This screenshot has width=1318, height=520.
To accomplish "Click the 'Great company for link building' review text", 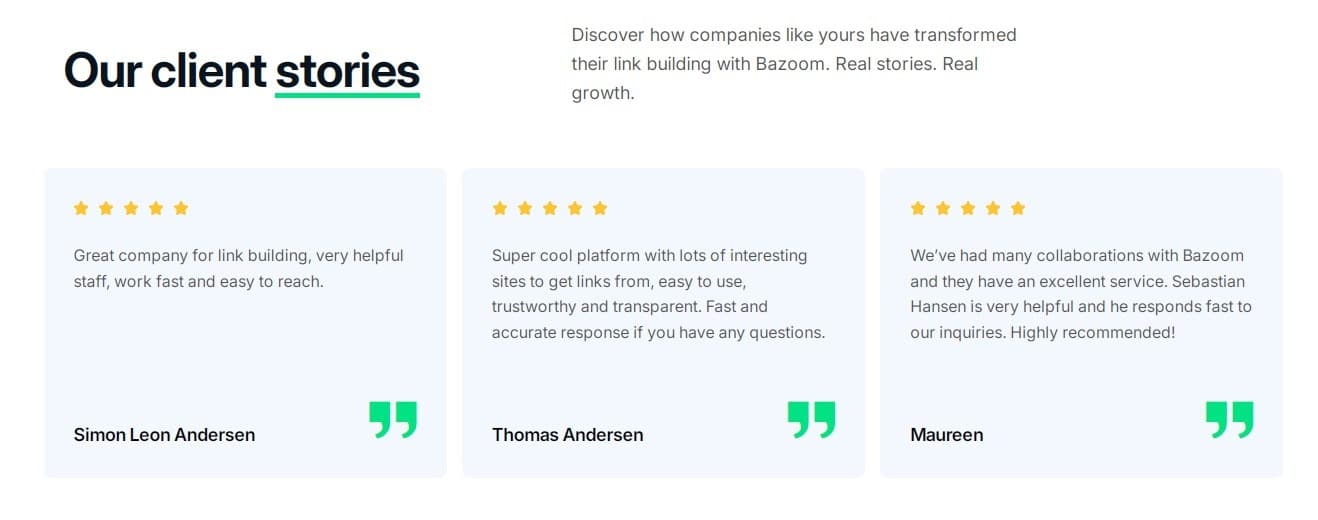I will [238, 268].
